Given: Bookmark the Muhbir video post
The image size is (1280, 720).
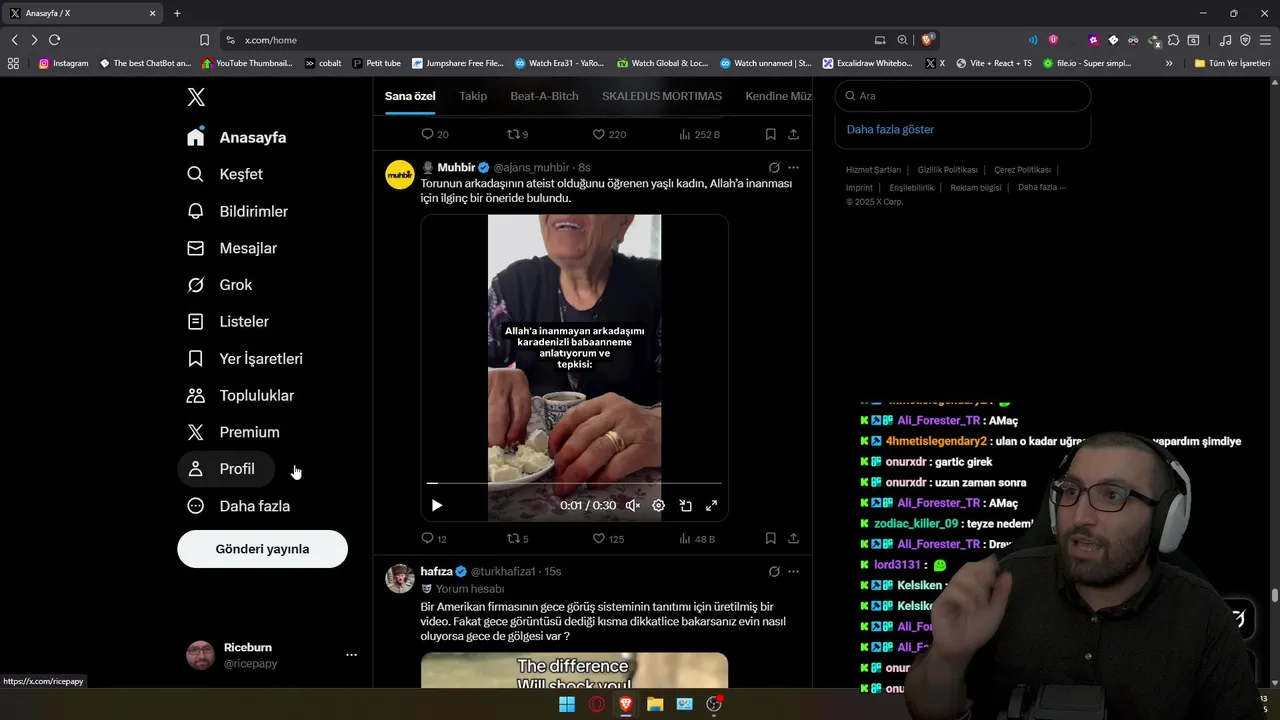Looking at the screenshot, I should 770,538.
